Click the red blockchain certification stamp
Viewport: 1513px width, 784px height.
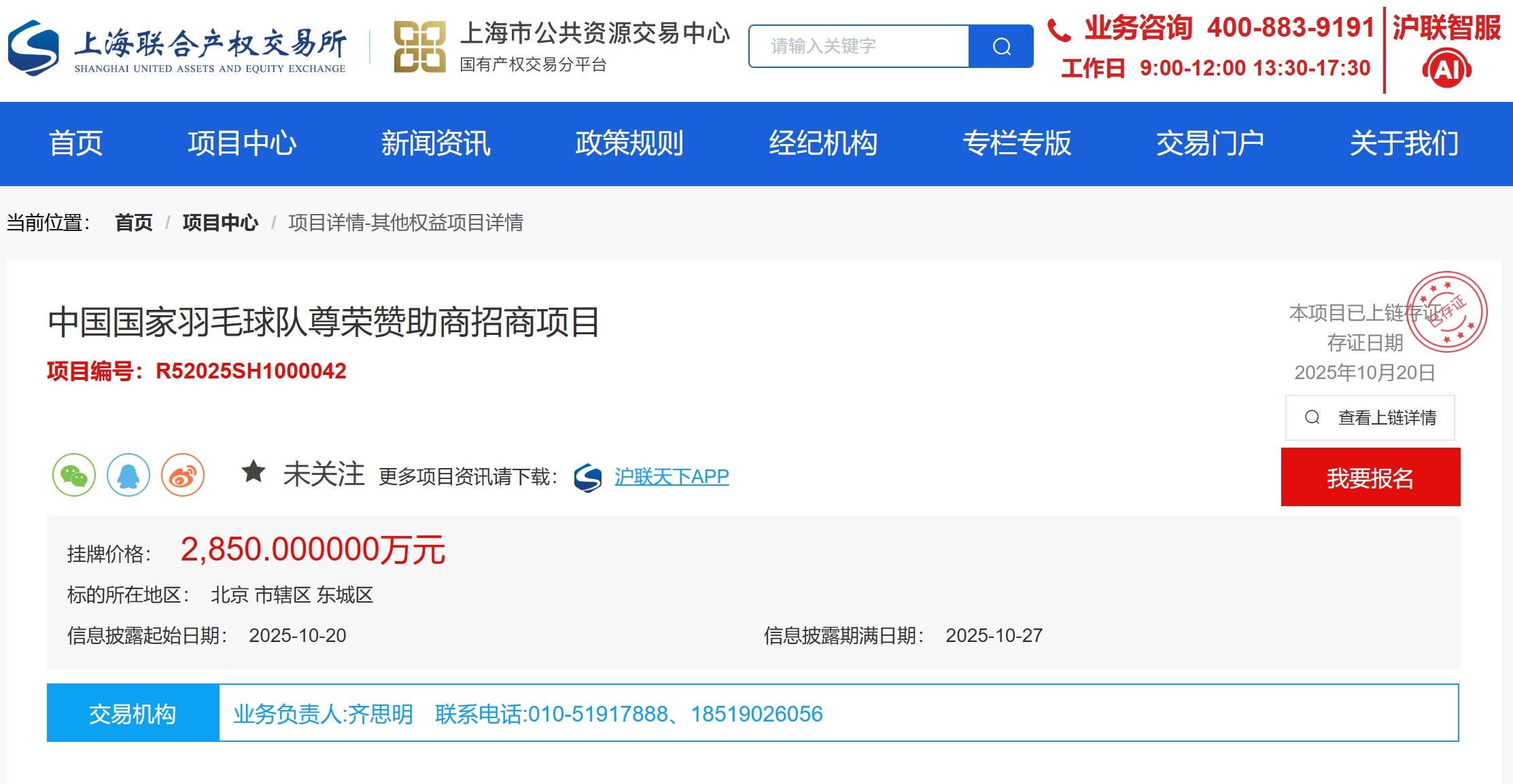click(x=1446, y=313)
